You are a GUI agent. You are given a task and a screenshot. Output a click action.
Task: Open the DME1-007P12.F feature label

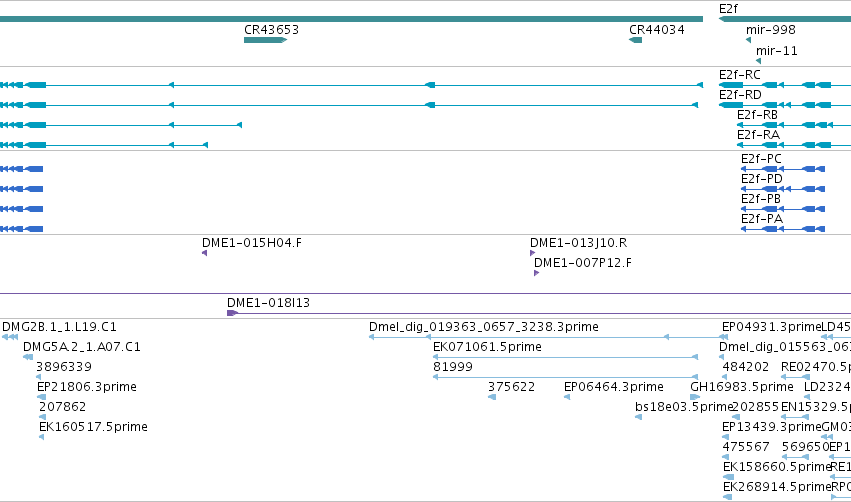pyautogui.click(x=583, y=263)
